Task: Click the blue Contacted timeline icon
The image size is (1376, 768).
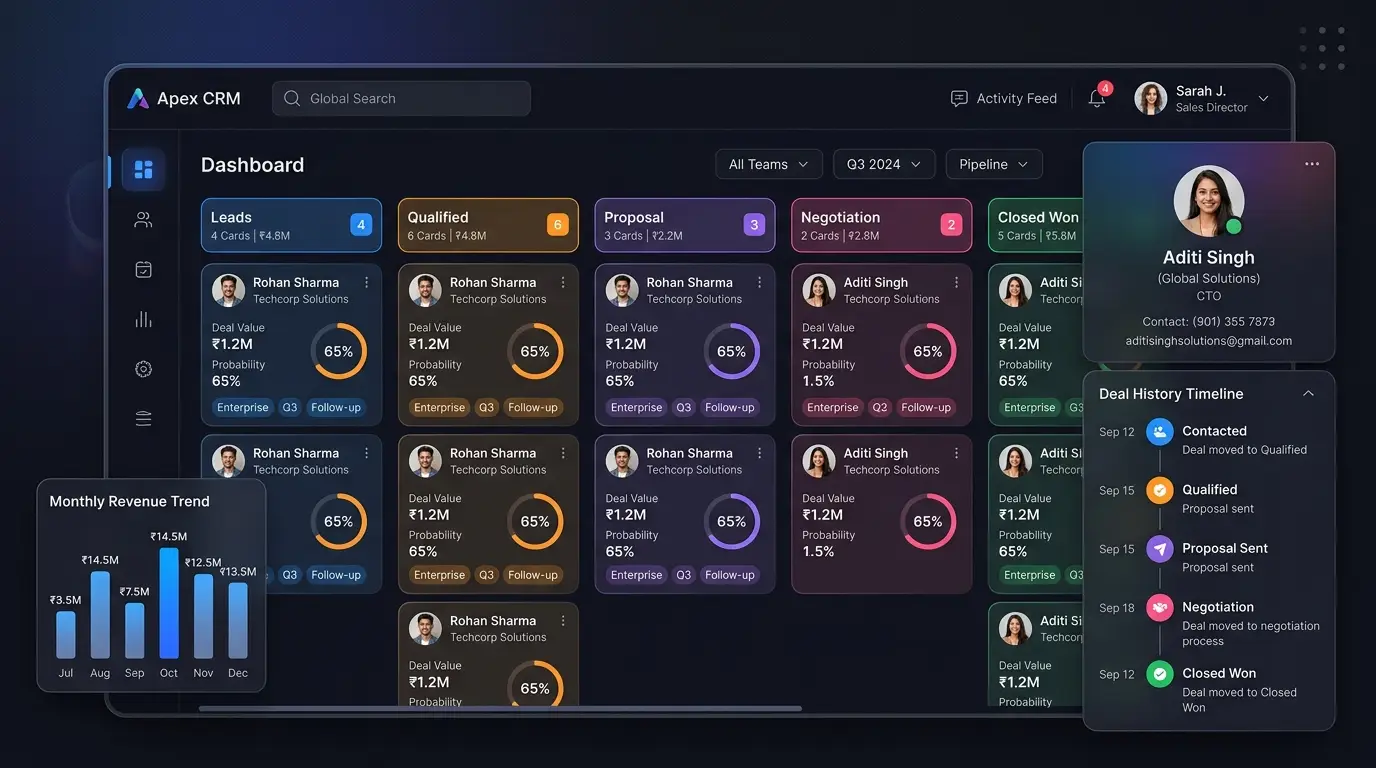Action: coord(1160,432)
